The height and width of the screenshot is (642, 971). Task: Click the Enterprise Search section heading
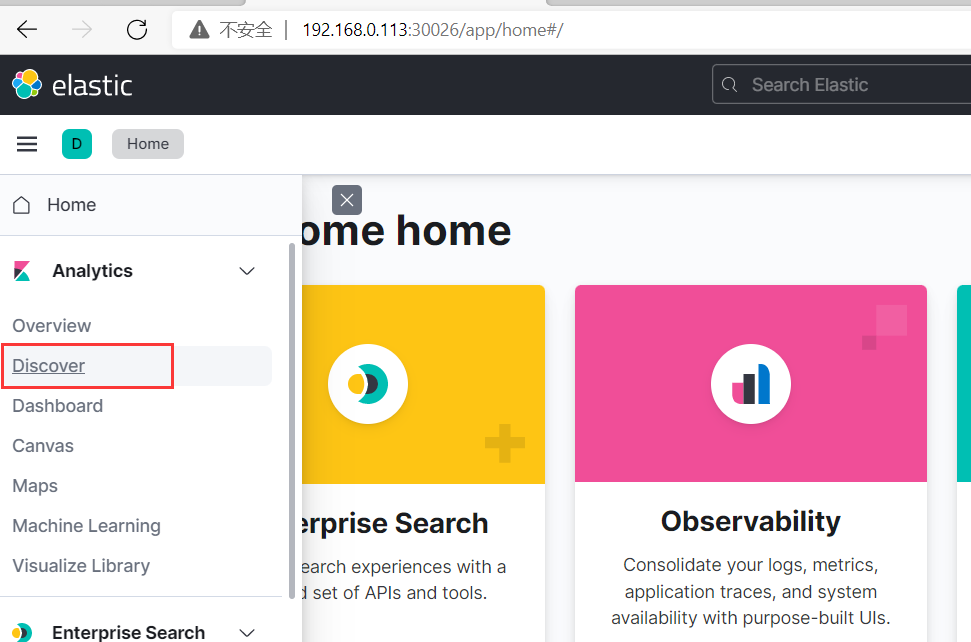pyautogui.click(x=128, y=632)
